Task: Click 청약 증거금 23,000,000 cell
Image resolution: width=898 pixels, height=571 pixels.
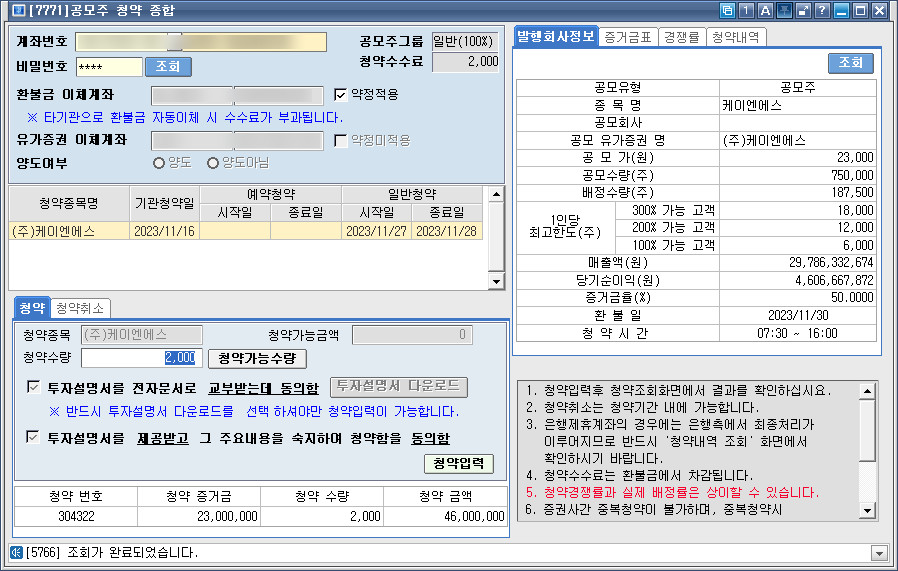Action: point(199,516)
